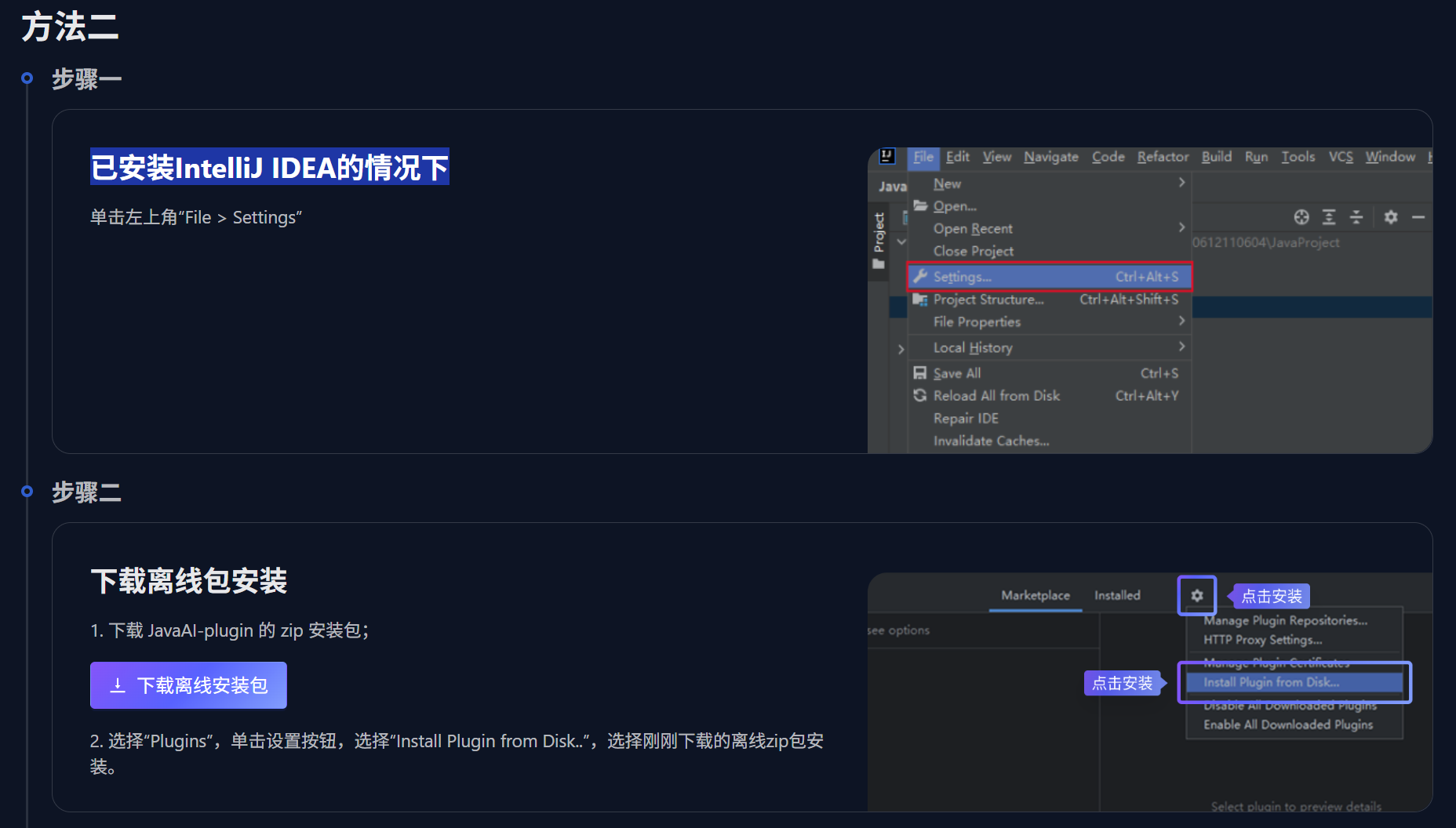This screenshot has width=1456, height=828.
Task: Open the Edit menu in the IDEA screenshot
Action: 957,157
